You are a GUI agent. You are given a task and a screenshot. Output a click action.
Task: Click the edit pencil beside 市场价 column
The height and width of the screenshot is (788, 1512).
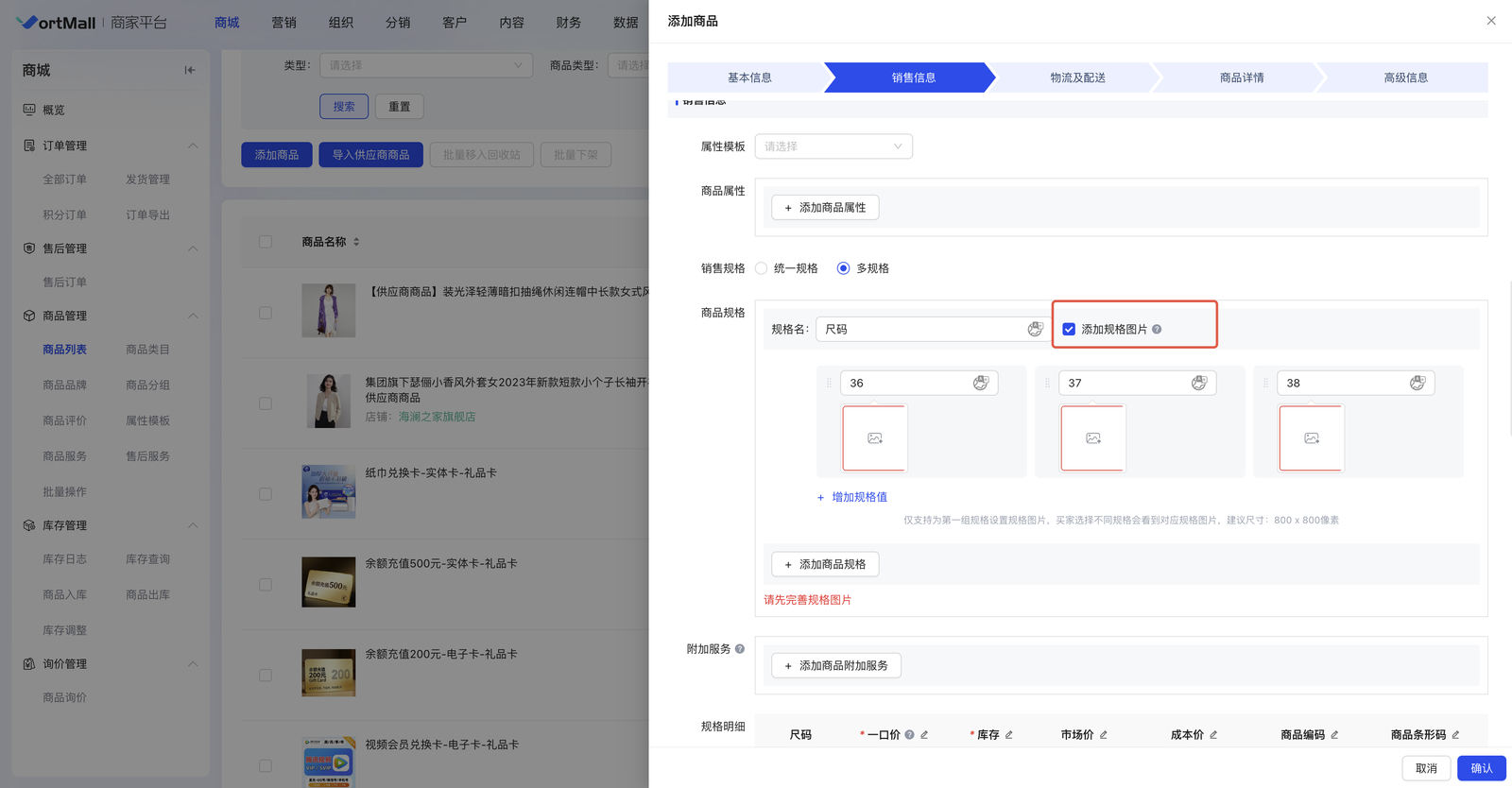pyautogui.click(x=1104, y=735)
